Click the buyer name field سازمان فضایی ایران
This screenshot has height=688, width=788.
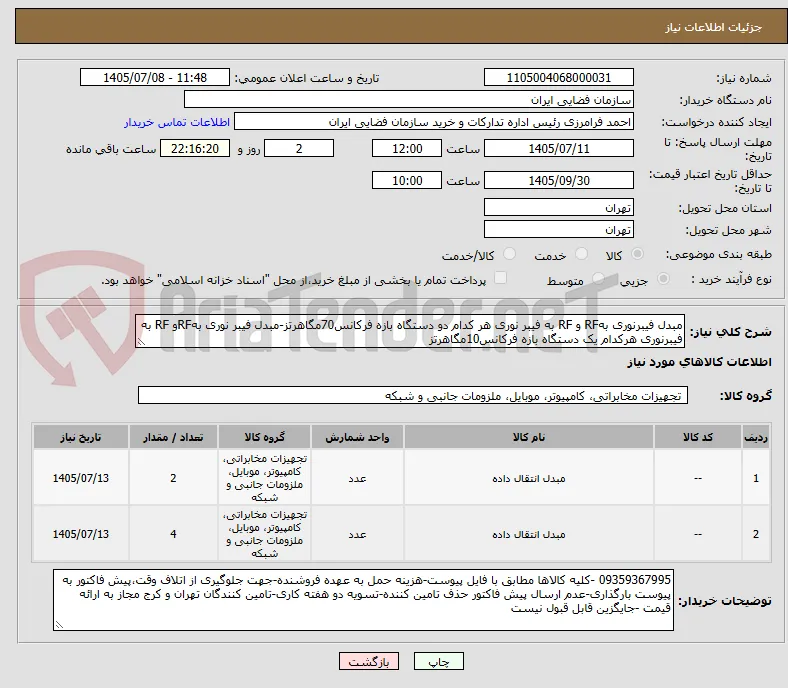pyautogui.click(x=409, y=100)
